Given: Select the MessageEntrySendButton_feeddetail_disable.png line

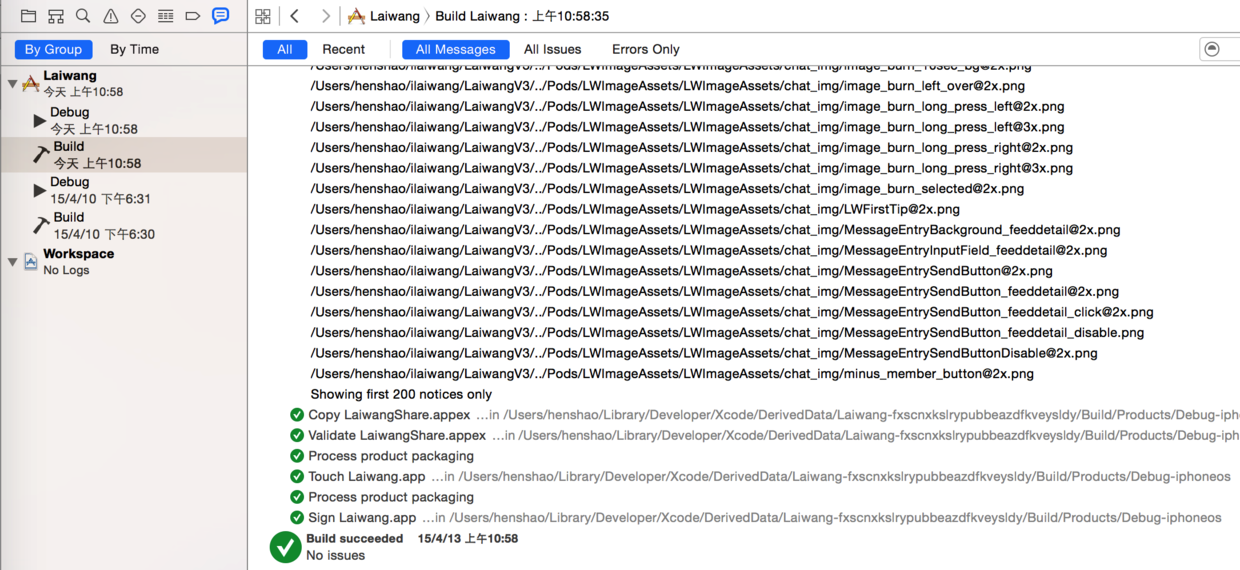Looking at the screenshot, I should (x=727, y=333).
